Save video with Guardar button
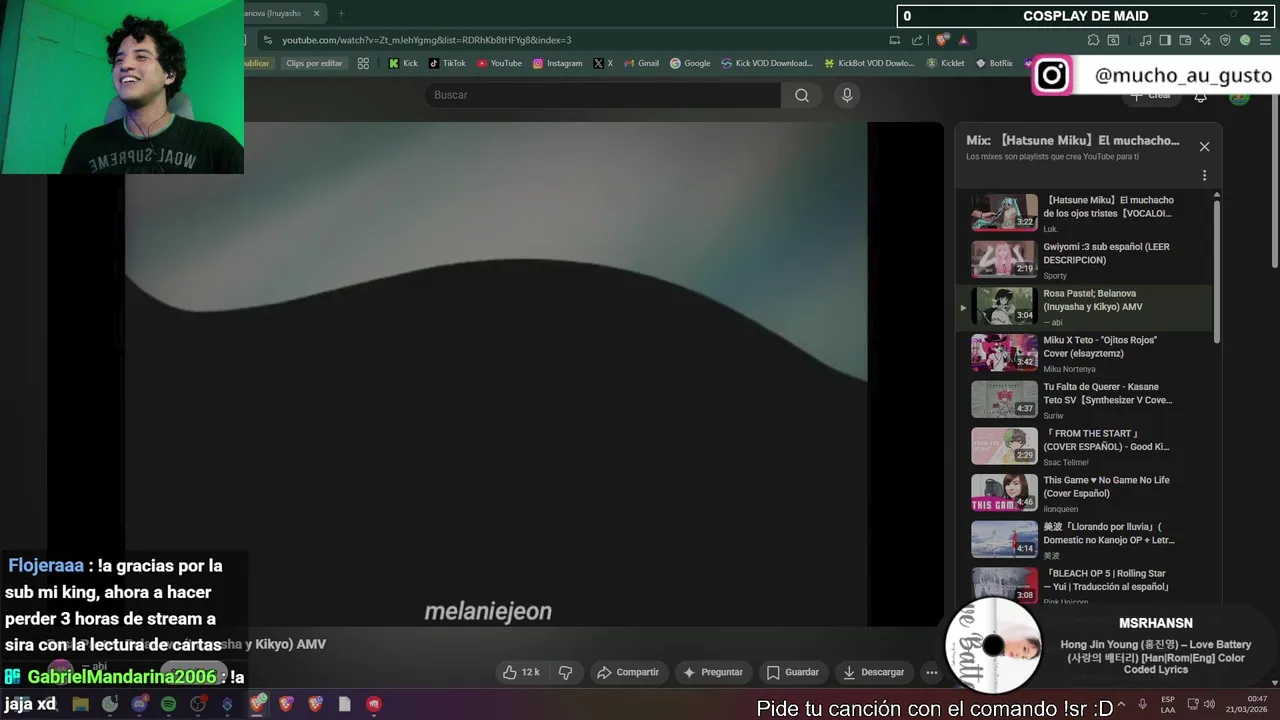This screenshot has width=1280, height=720. [x=792, y=672]
